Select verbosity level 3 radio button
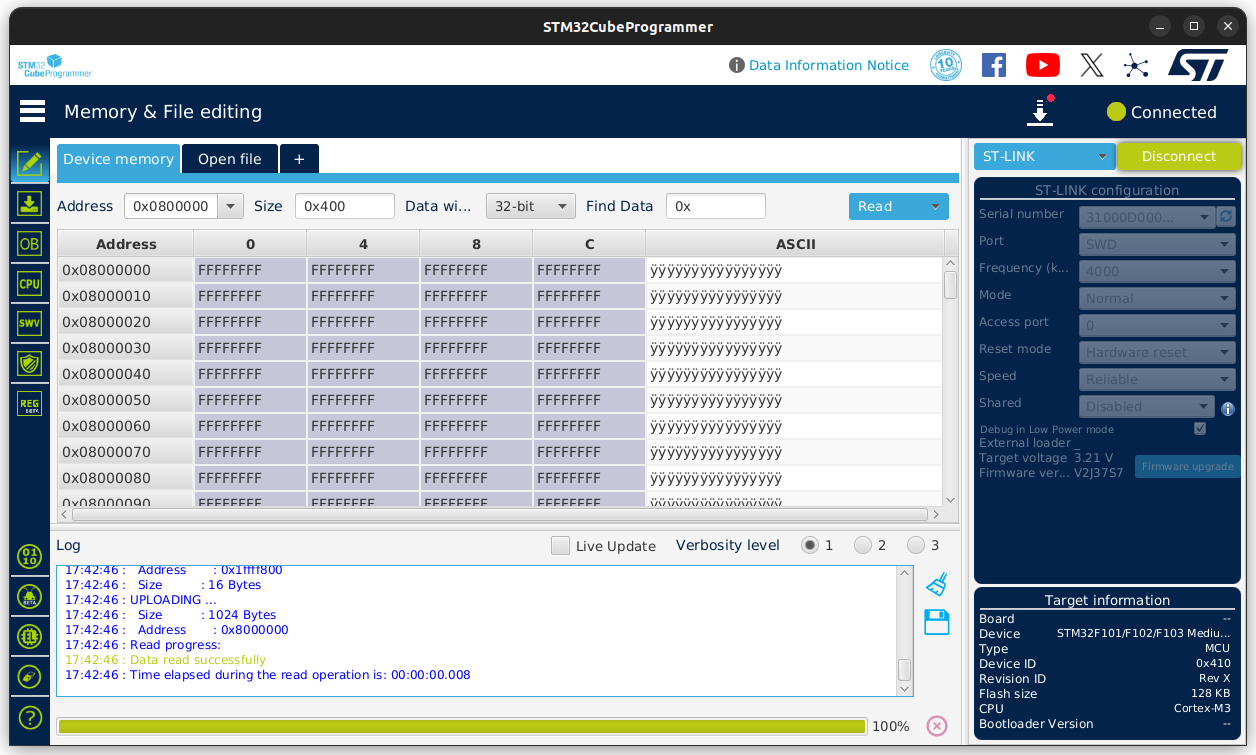The width and height of the screenshot is (1256, 755). 916,545
